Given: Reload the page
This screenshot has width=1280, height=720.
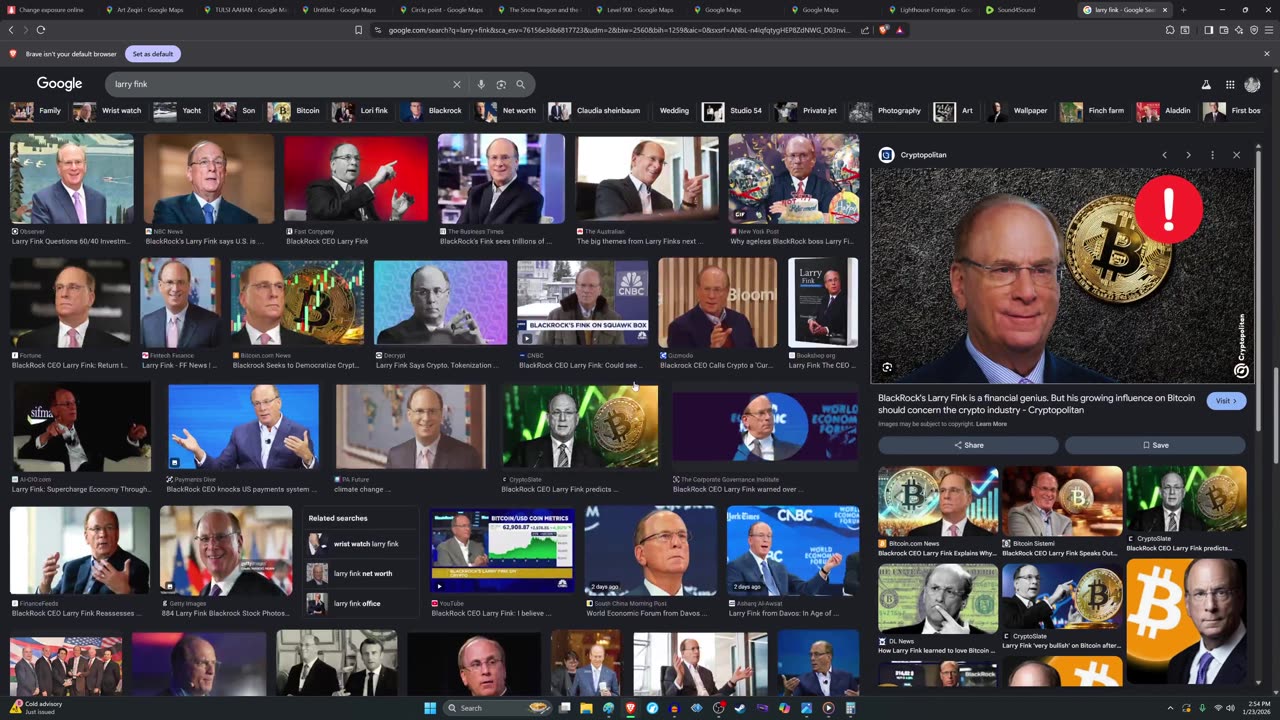Looking at the screenshot, I should point(40,30).
